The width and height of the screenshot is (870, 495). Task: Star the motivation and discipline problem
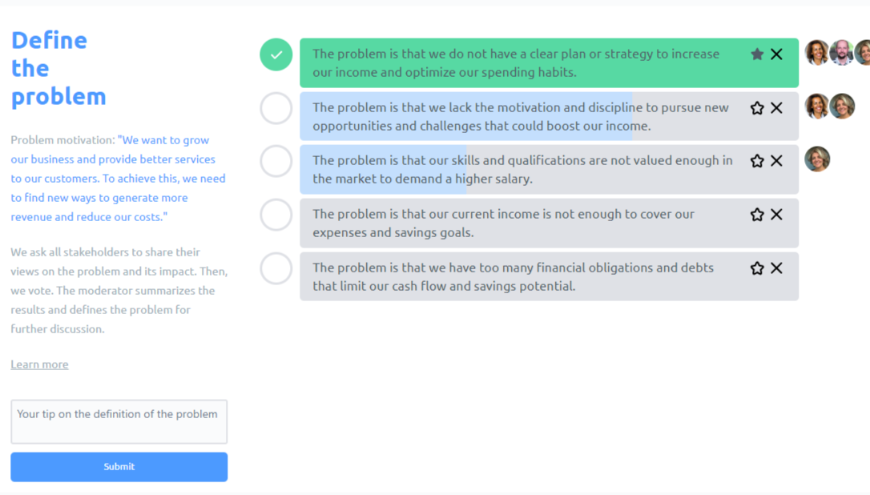pos(757,108)
